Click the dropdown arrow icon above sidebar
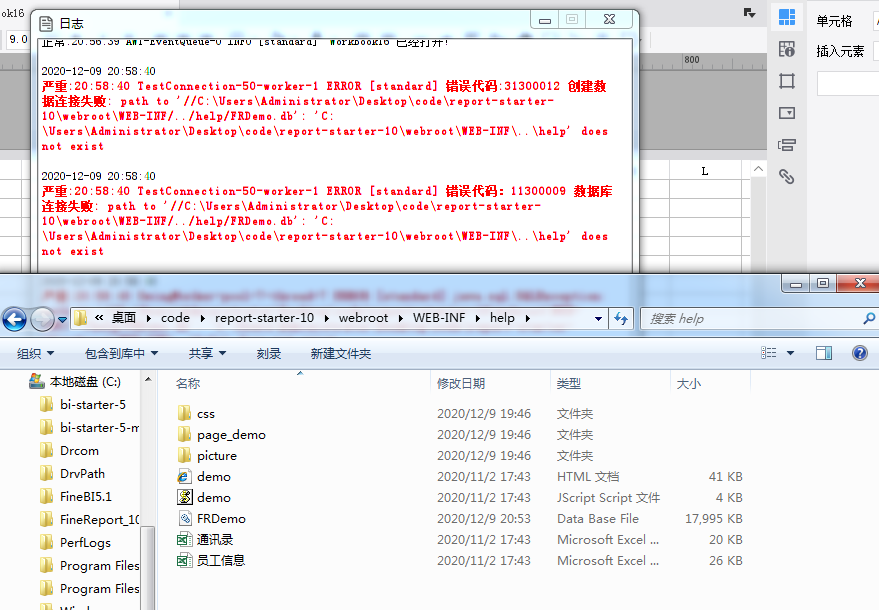This screenshot has width=879, height=610. coord(750,13)
